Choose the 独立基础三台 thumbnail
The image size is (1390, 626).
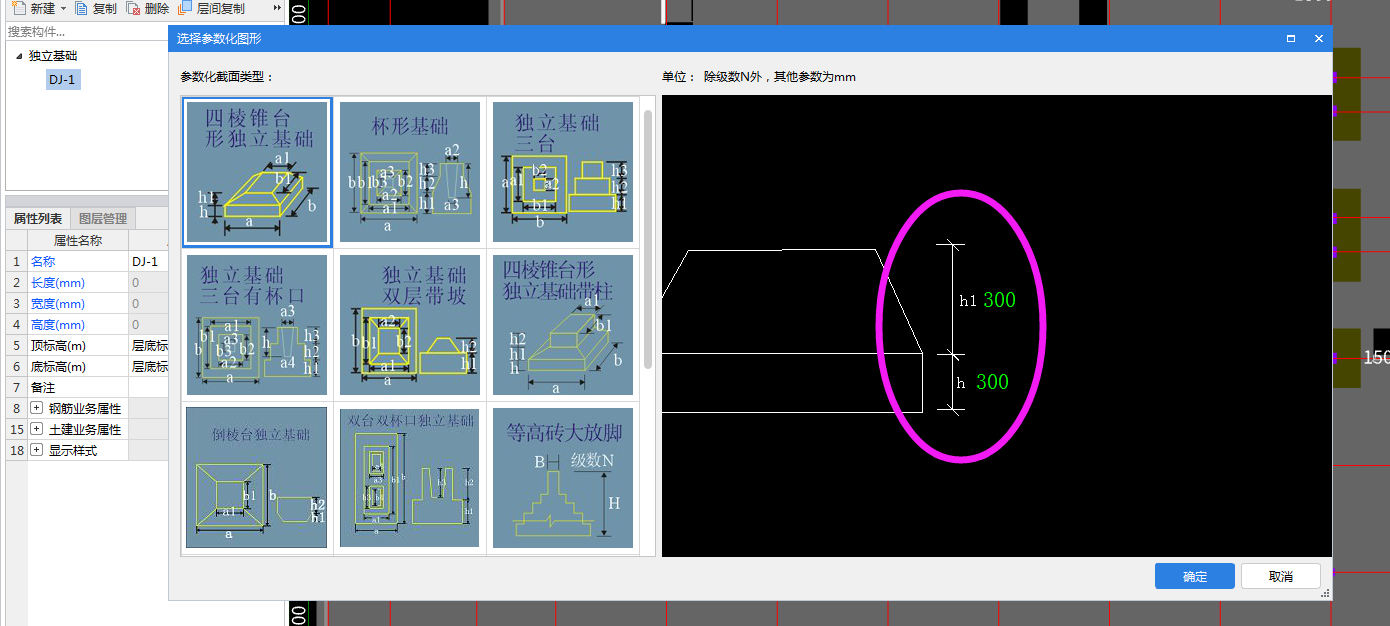click(563, 172)
